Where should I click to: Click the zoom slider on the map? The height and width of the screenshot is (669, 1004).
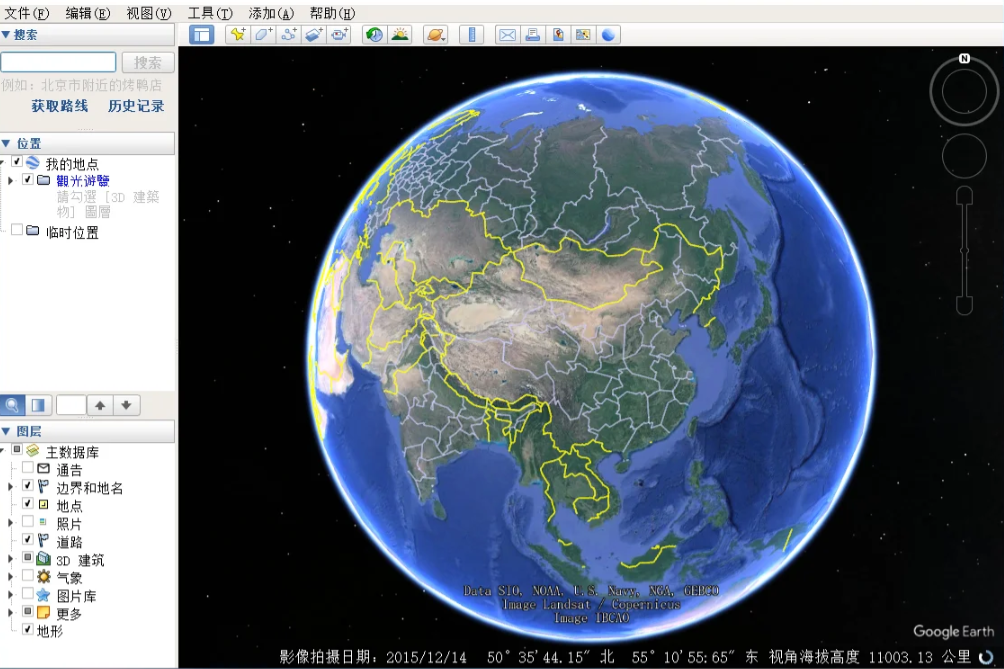tap(964, 250)
